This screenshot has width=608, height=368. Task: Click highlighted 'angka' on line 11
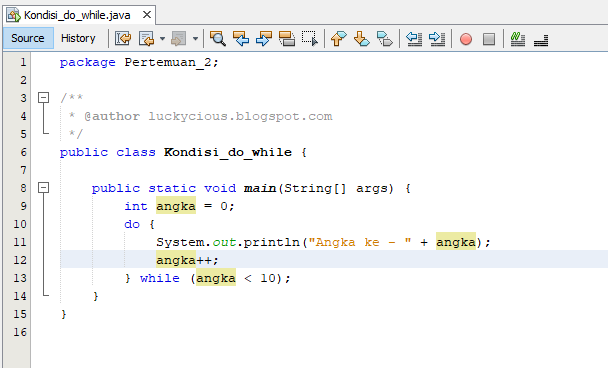click(x=456, y=242)
